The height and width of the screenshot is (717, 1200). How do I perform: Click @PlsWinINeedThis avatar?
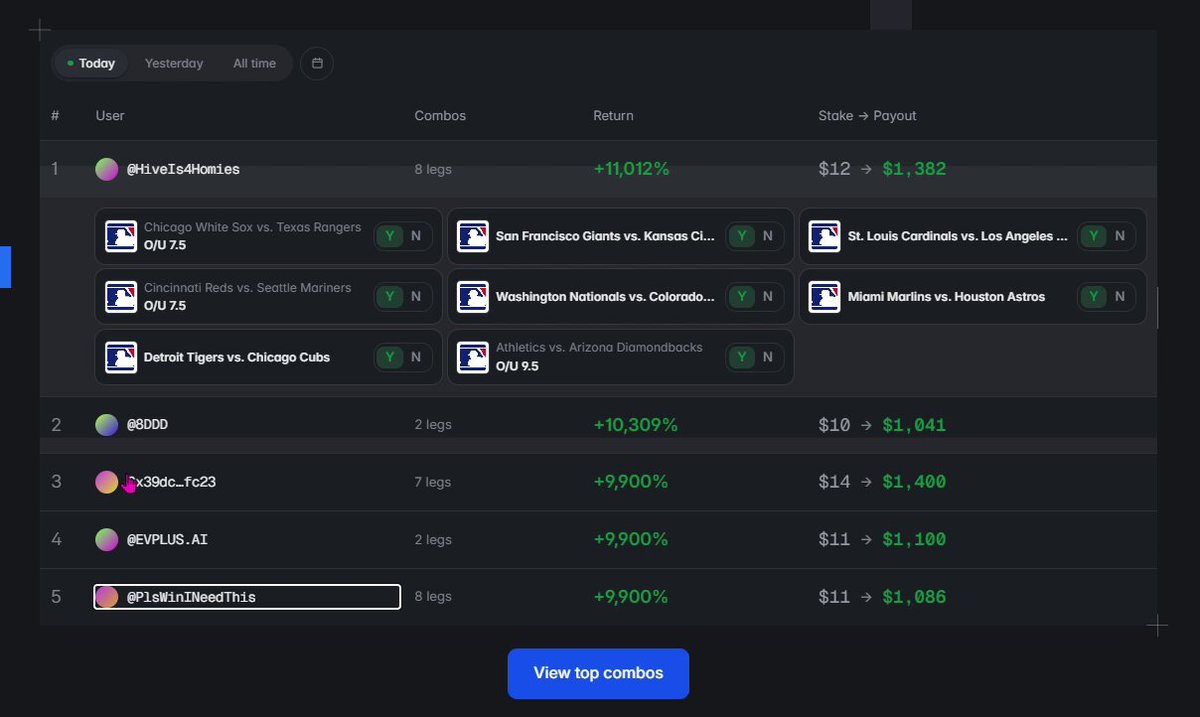point(107,597)
